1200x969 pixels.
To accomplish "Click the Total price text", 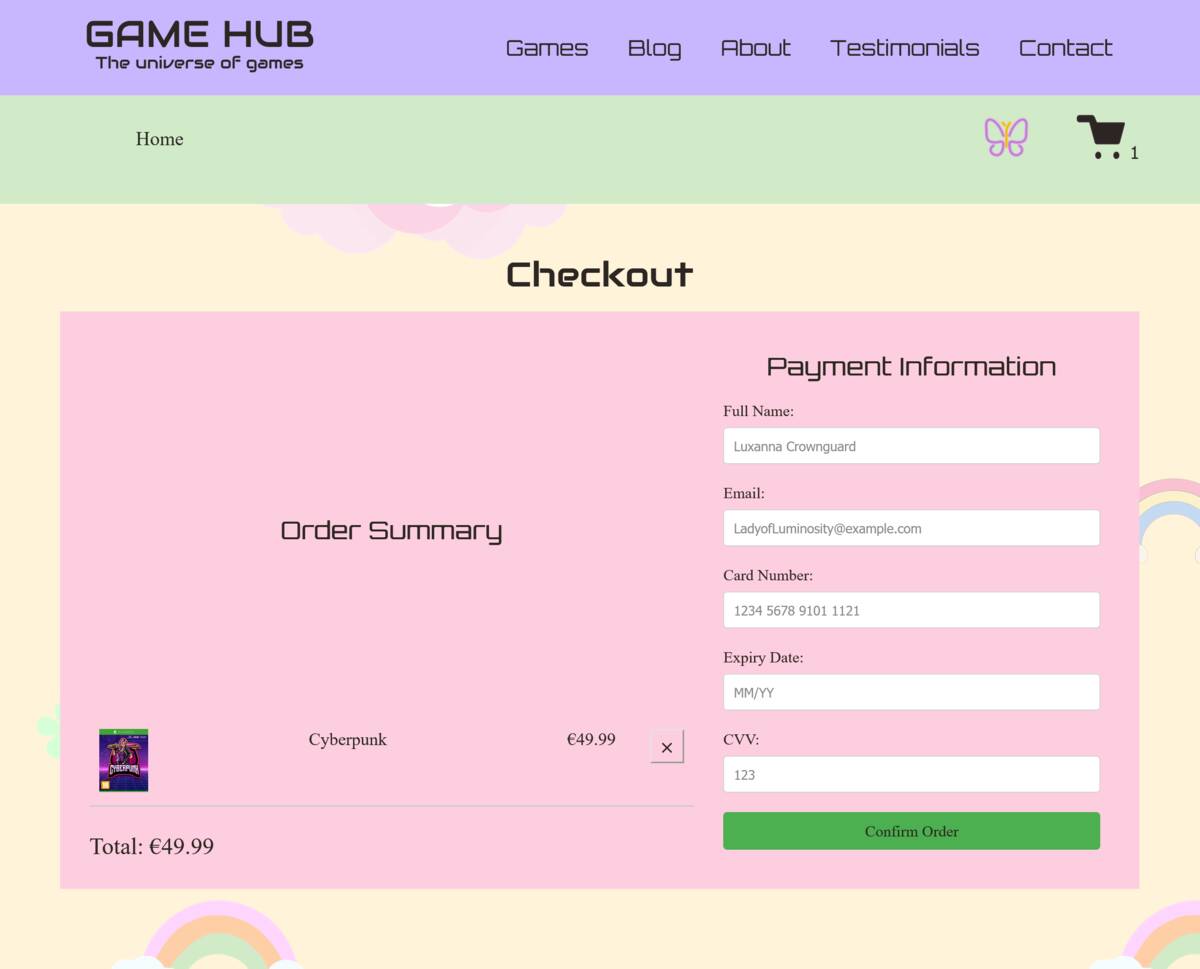I will (151, 846).
